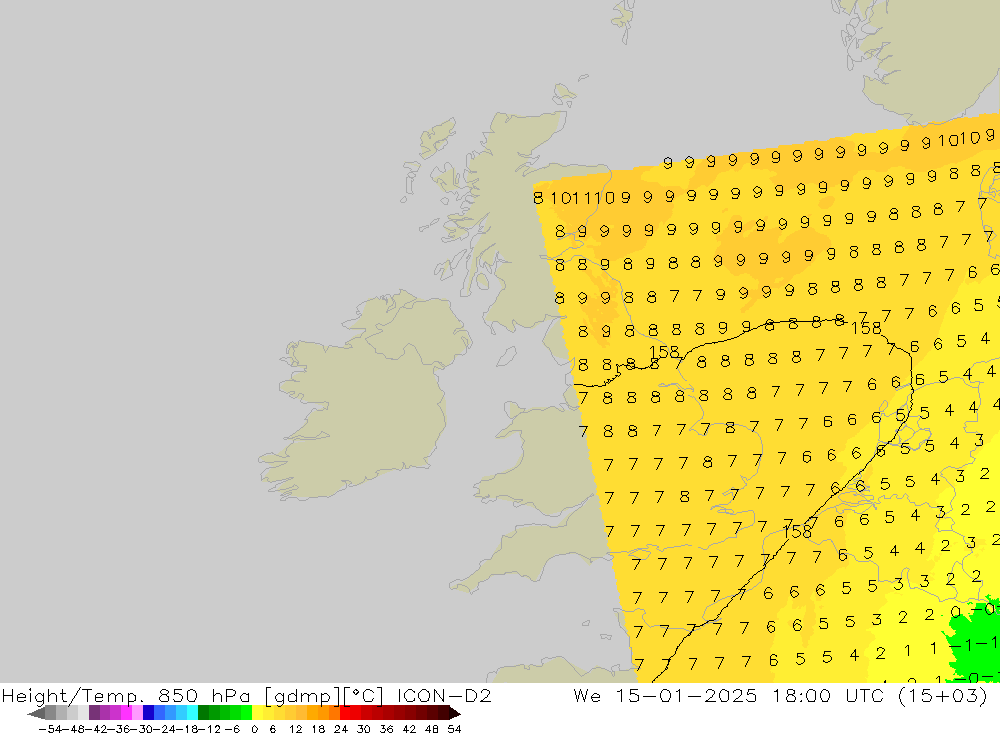Click the green sub-zero temperature patch
Screen dimensions: 1000x733
tap(972, 641)
